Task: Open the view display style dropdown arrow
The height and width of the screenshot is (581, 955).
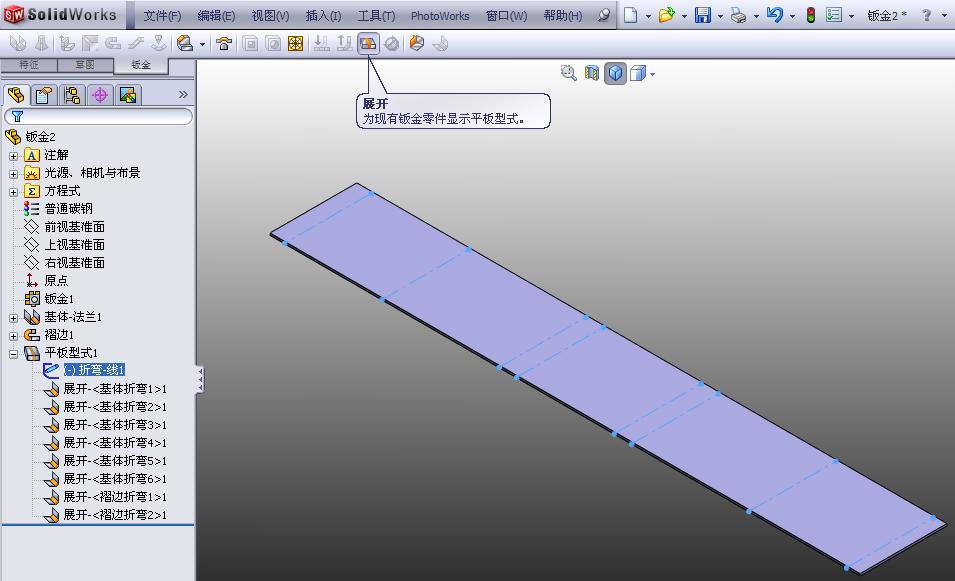Action: point(652,74)
